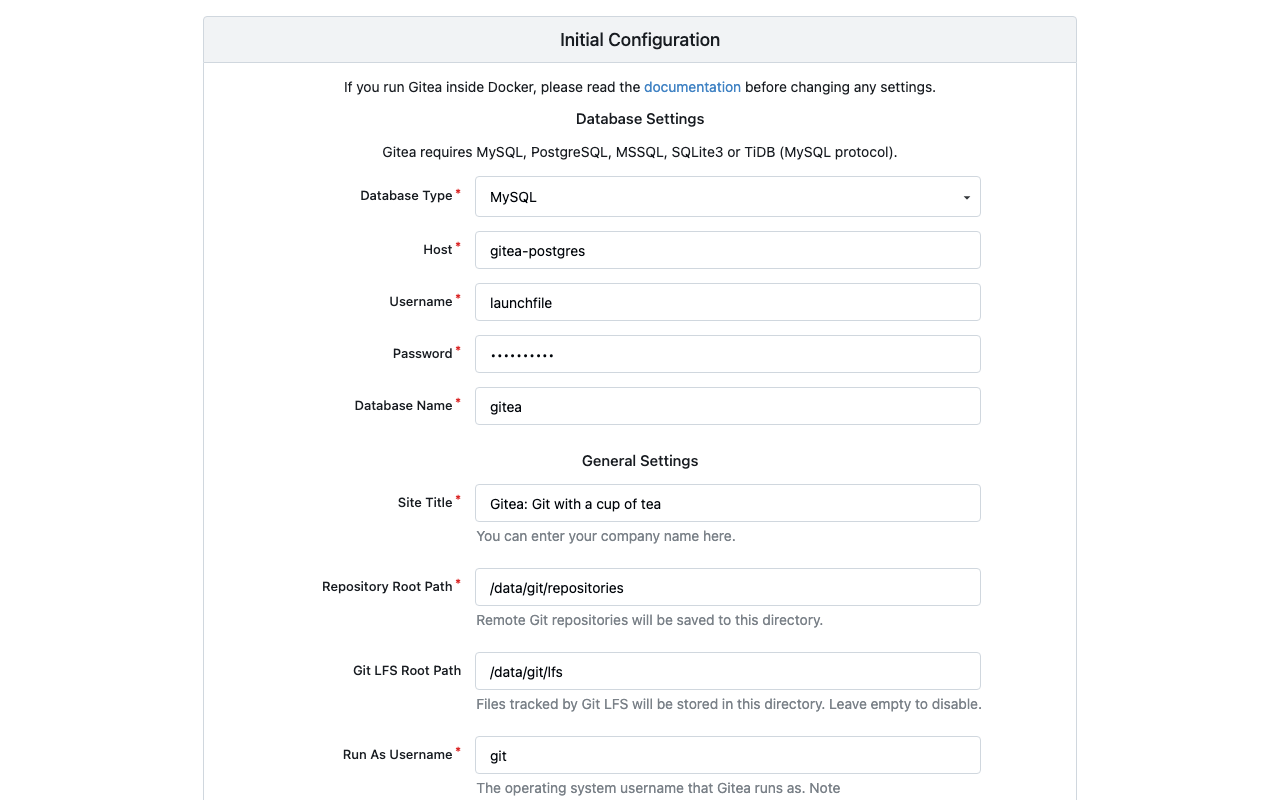Image resolution: width=1280 pixels, height=800 pixels.
Task: Click the dropdown caret beside MySQL
Action: (966, 197)
